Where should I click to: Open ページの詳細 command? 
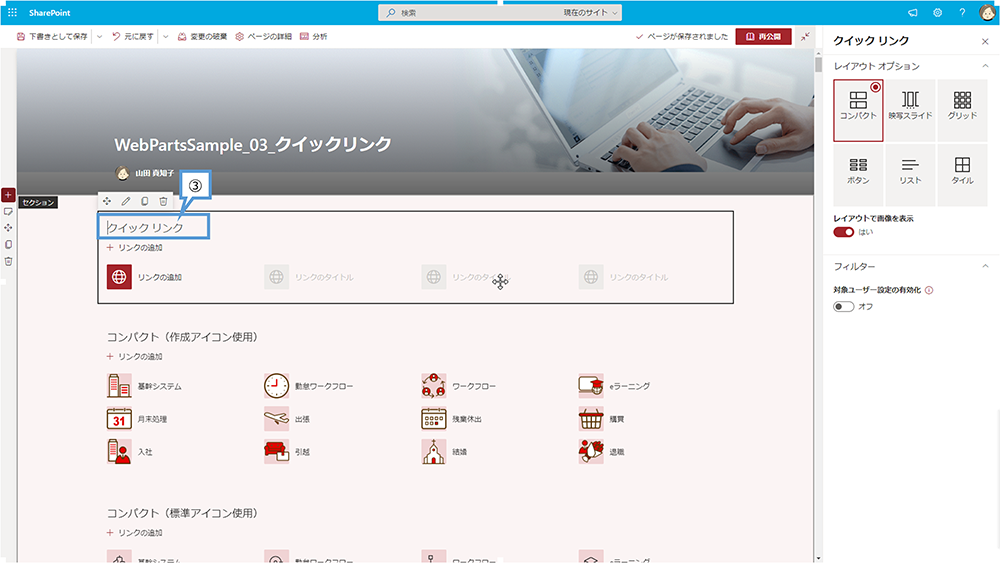click(263, 36)
